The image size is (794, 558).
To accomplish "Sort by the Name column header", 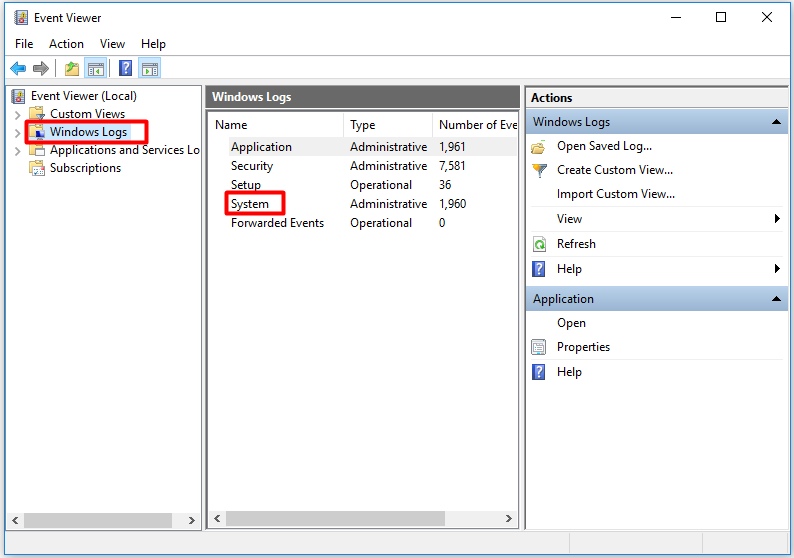I will (x=277, y=125).
